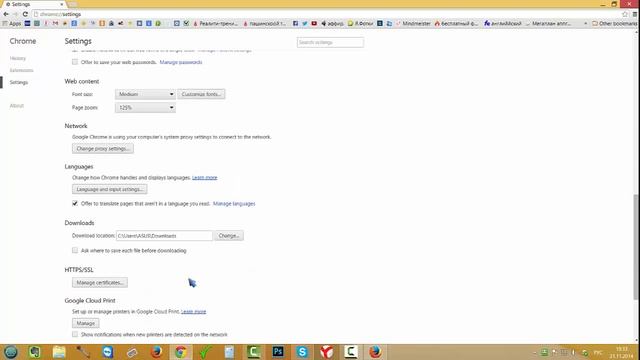Viewport: 640px width, 360px height.
Task: Click Manage certificates button
Action: (100, 282)
